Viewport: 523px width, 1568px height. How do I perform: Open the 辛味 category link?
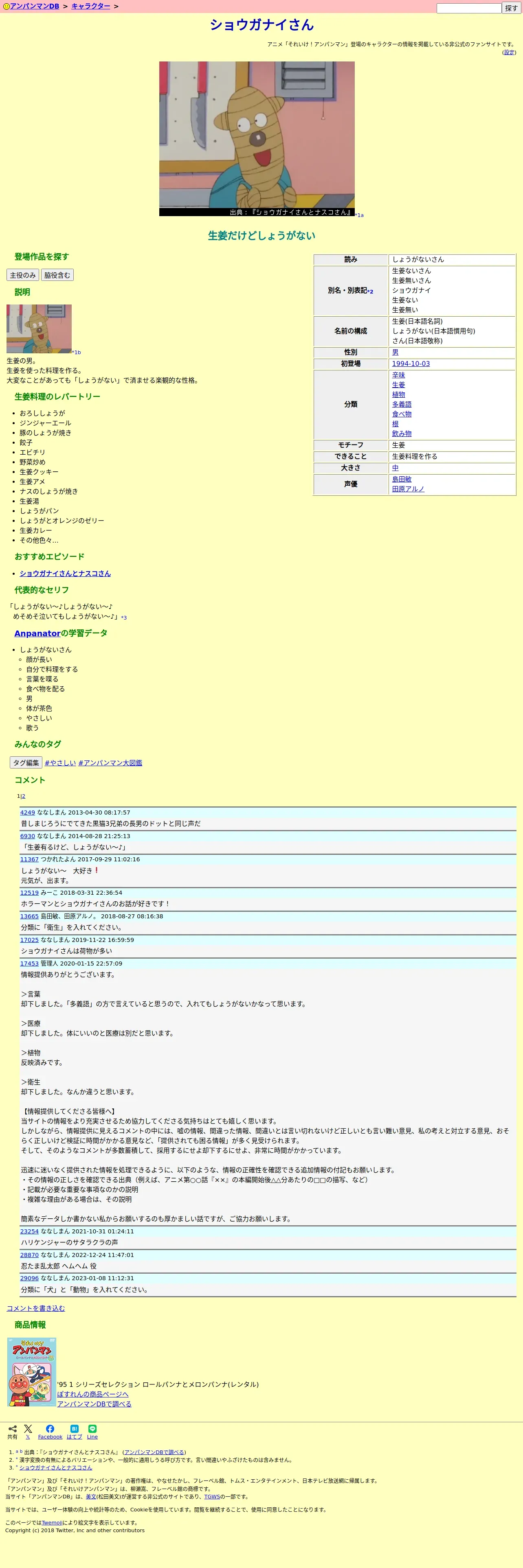(398, 375)
